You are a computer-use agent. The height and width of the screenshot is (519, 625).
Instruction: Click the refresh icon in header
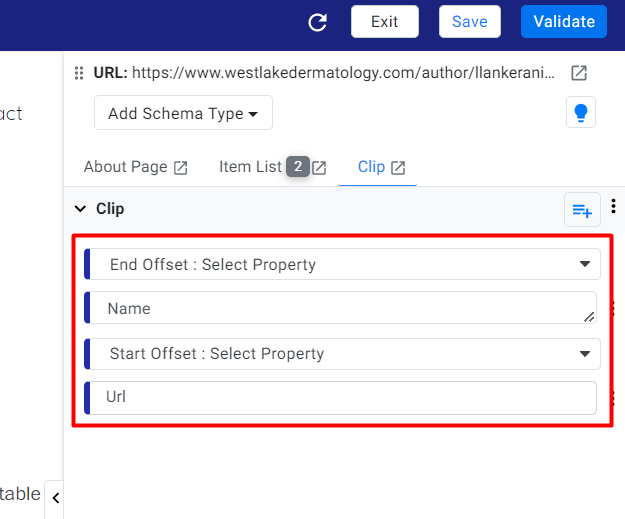[x=318, y=22]
